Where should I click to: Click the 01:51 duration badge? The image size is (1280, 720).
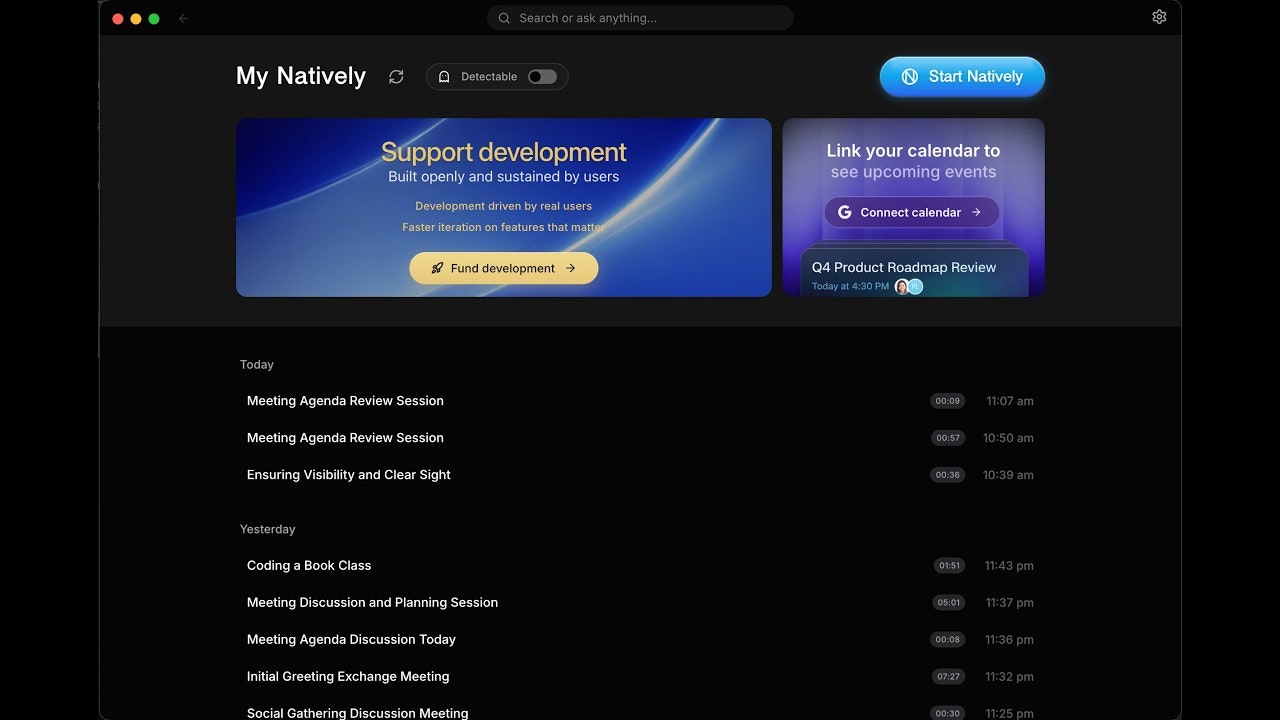tap(949, 566)
